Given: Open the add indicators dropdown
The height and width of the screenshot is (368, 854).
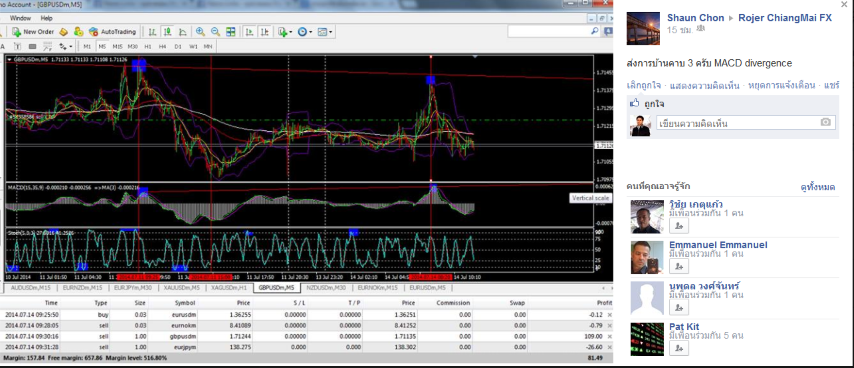Looking at the screenshot, I should 285,32.
